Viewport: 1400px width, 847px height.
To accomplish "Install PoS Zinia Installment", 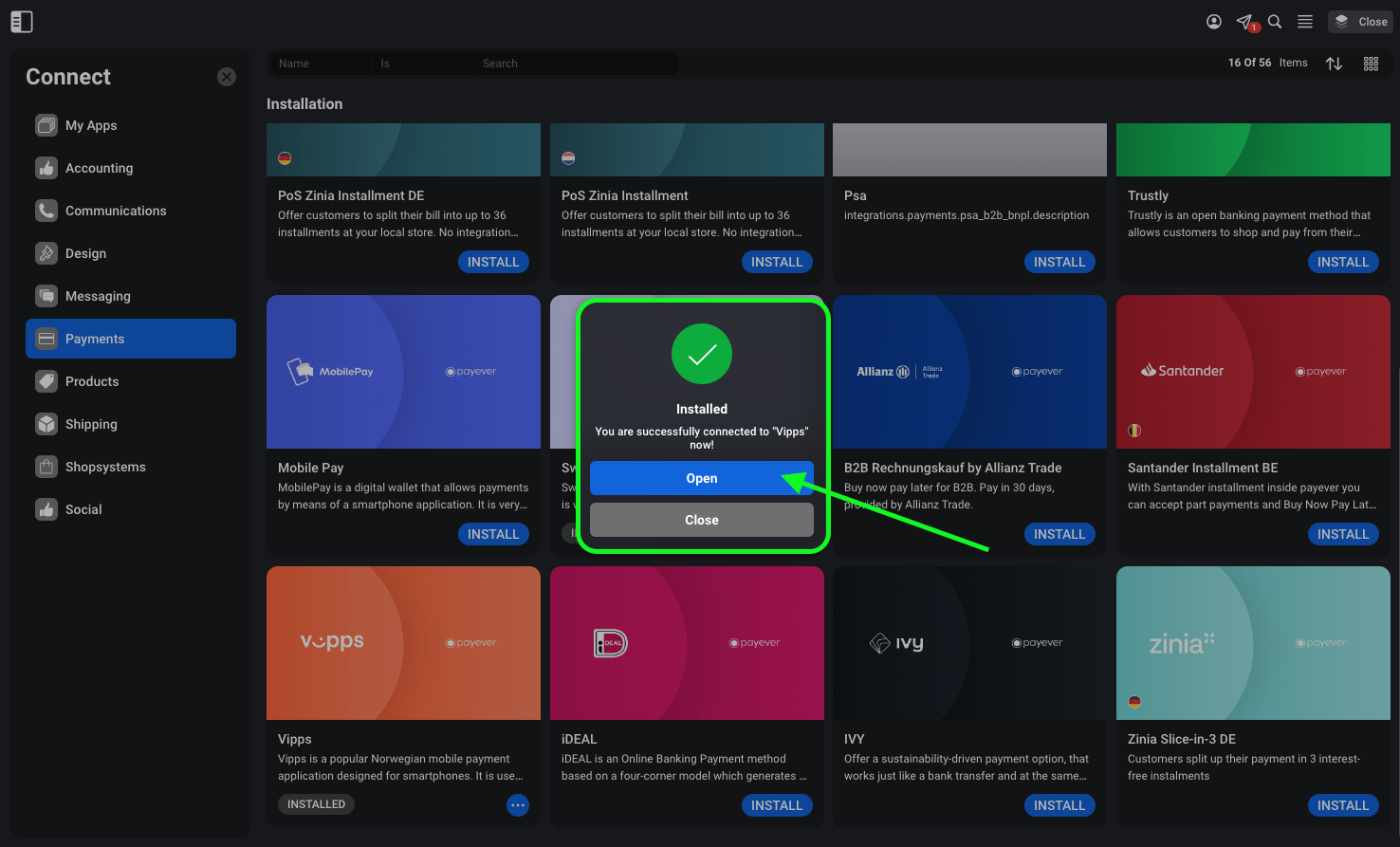I will pos(777,262).
